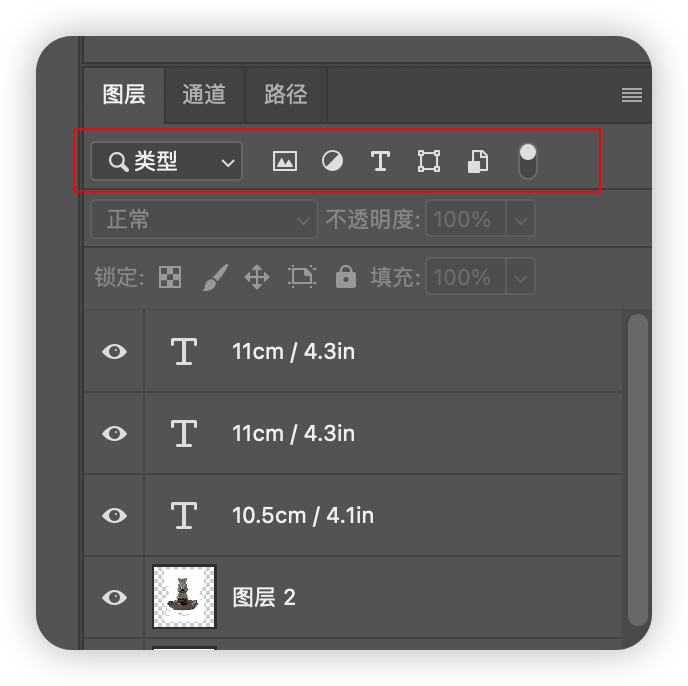688x686 pixels.
Task: Click the 填充 value field
Action: pos(466,277)
